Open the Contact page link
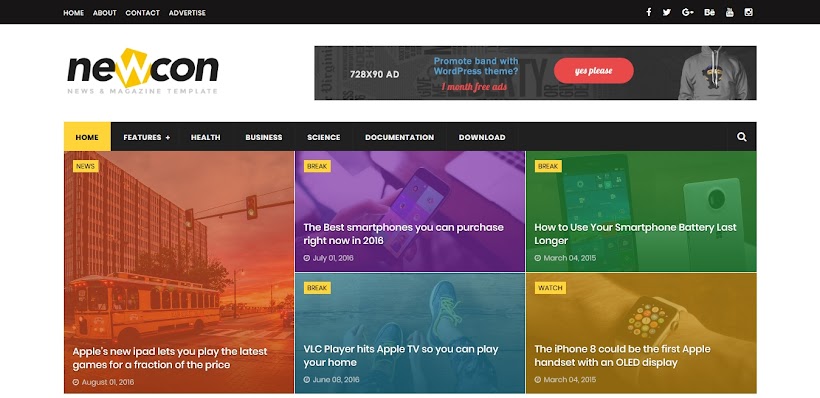The image size is (820, 398). tap(142, 13)
